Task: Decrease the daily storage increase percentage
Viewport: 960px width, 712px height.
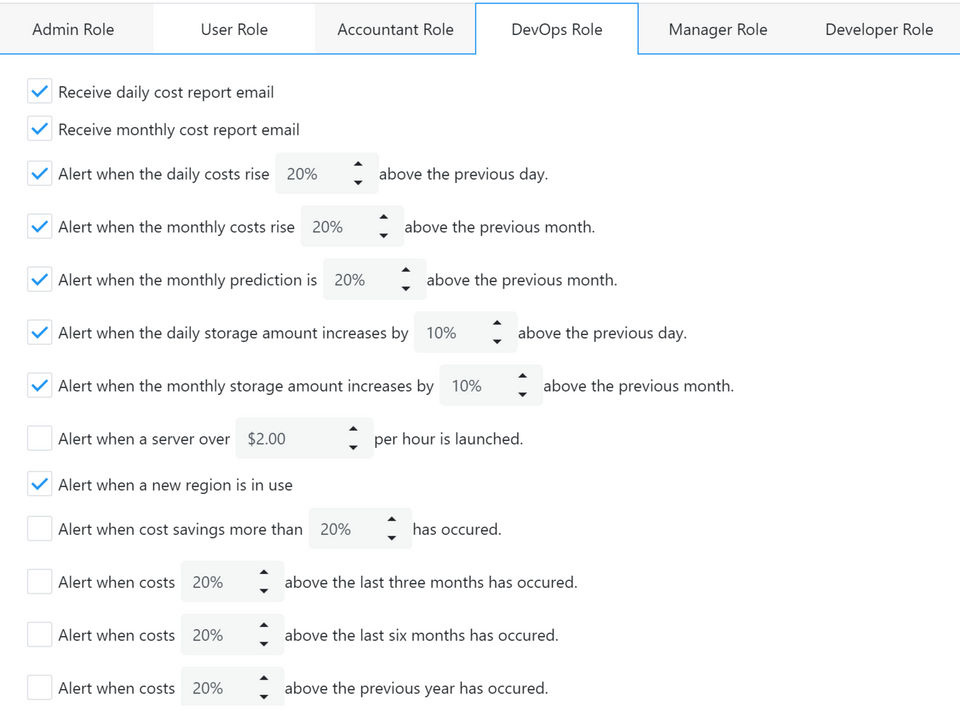Action: pyautogui.click(x=497, y=341)
